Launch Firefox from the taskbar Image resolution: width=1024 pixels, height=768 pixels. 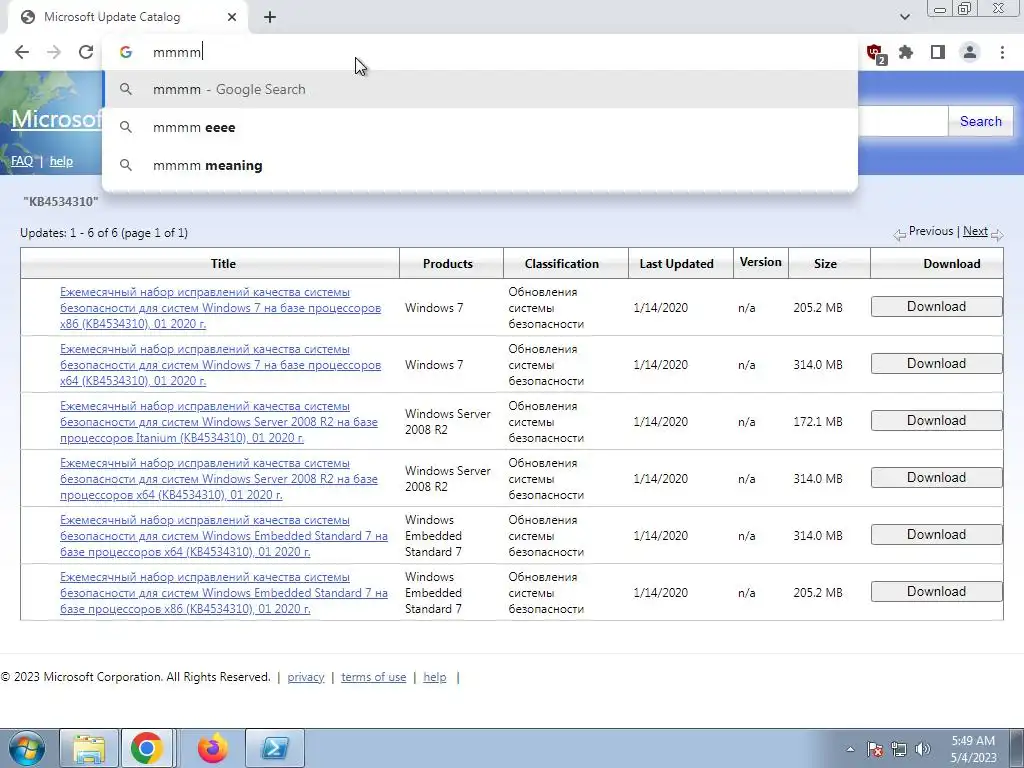click(214, 748)
